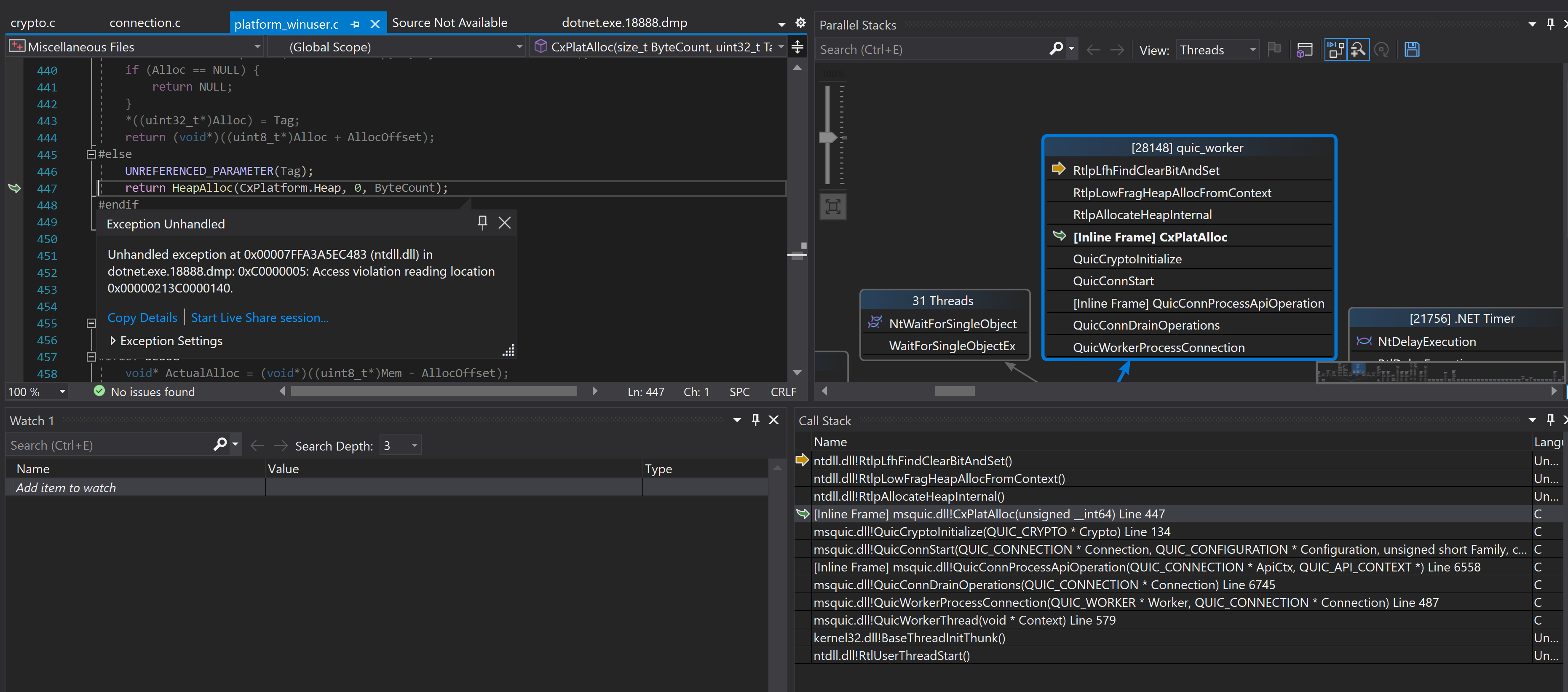
Task: Click the flag icon in Parallel Stacks toolbar
Action: (x=1275, y=49)
